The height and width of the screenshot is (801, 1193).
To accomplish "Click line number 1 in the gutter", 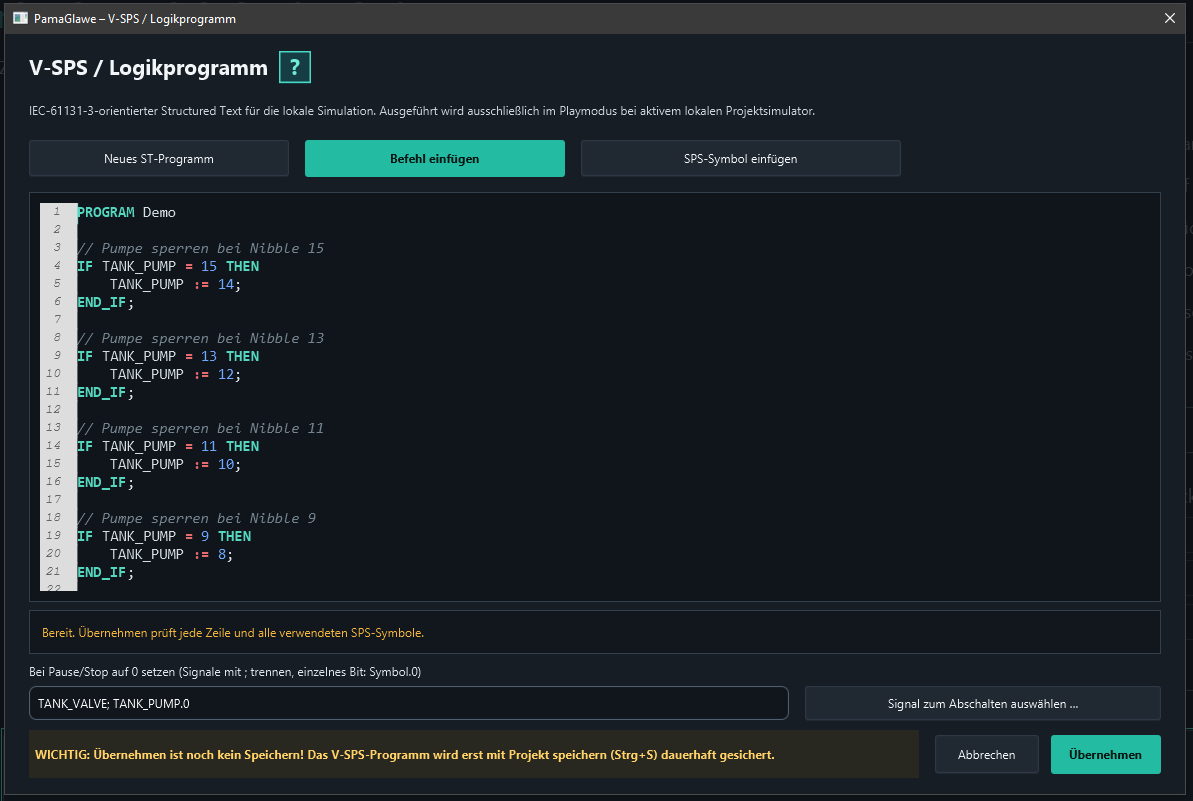I will click(57, 211).
